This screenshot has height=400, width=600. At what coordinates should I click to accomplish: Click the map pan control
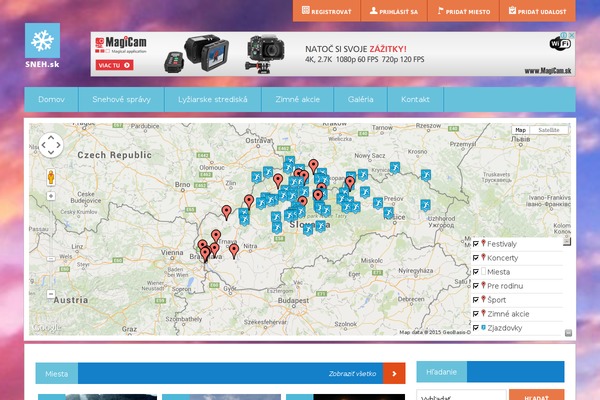pos(51,145)
